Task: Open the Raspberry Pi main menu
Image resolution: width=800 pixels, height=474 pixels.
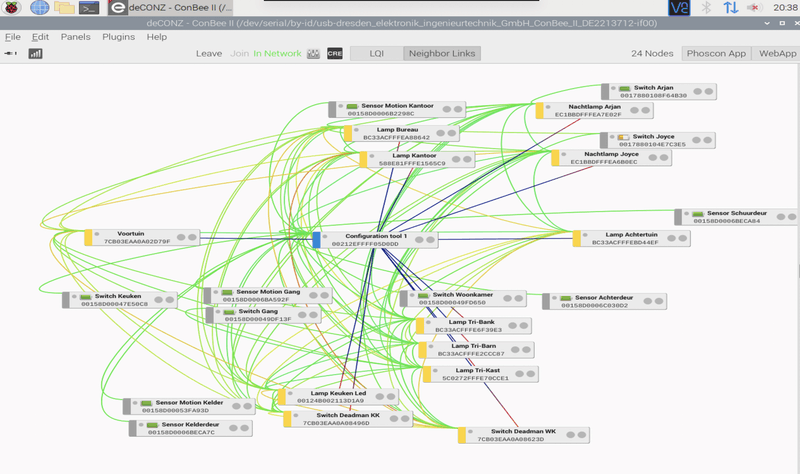Action: (x=12, y=7)
